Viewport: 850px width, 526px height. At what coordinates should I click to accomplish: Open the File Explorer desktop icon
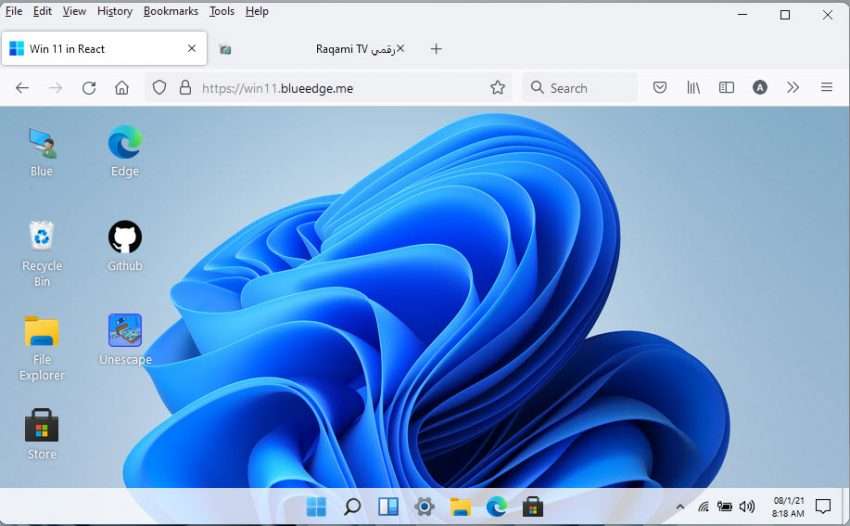tap(42, 348)
